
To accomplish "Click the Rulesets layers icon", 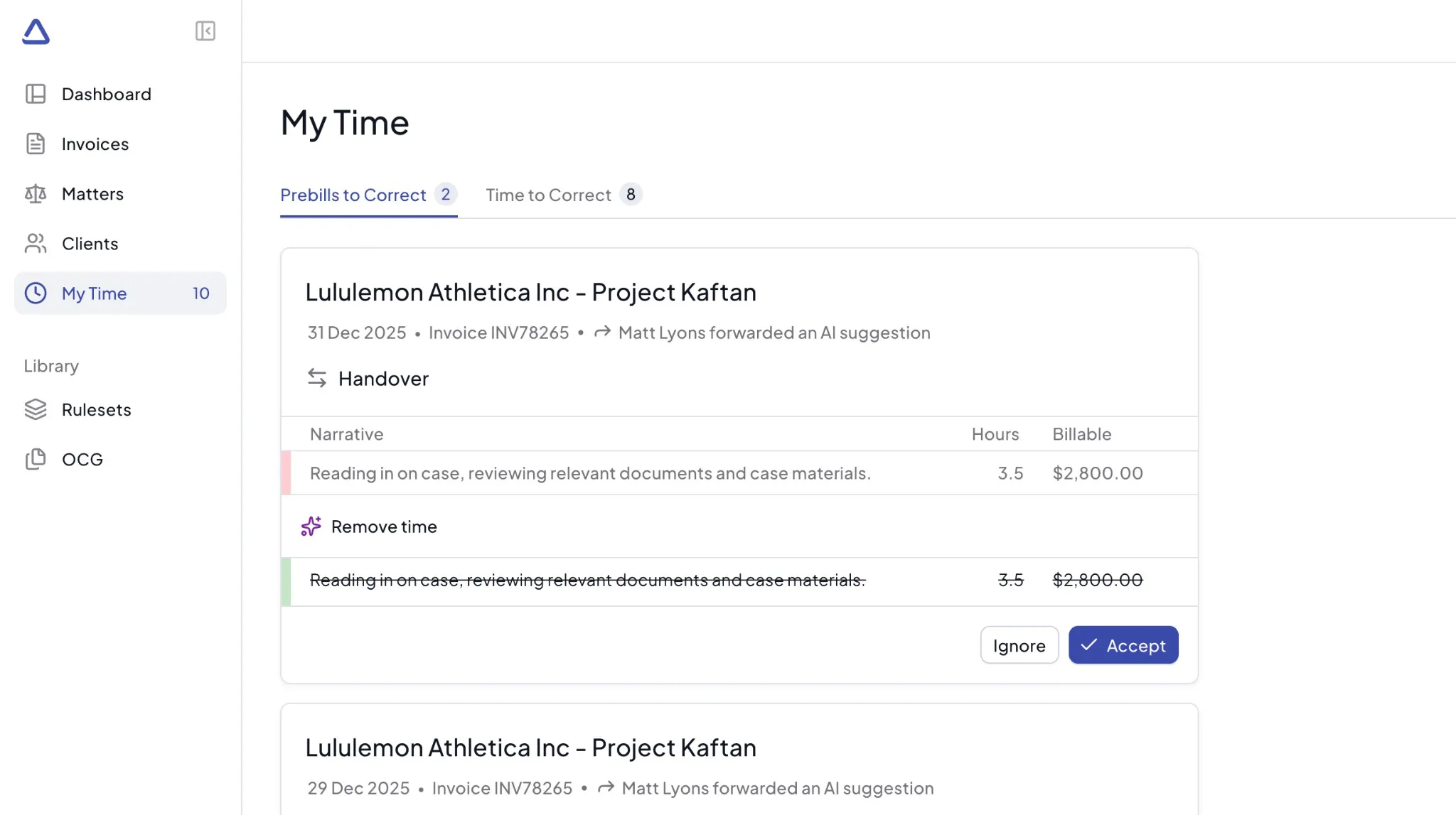I will tap(36, 409).
